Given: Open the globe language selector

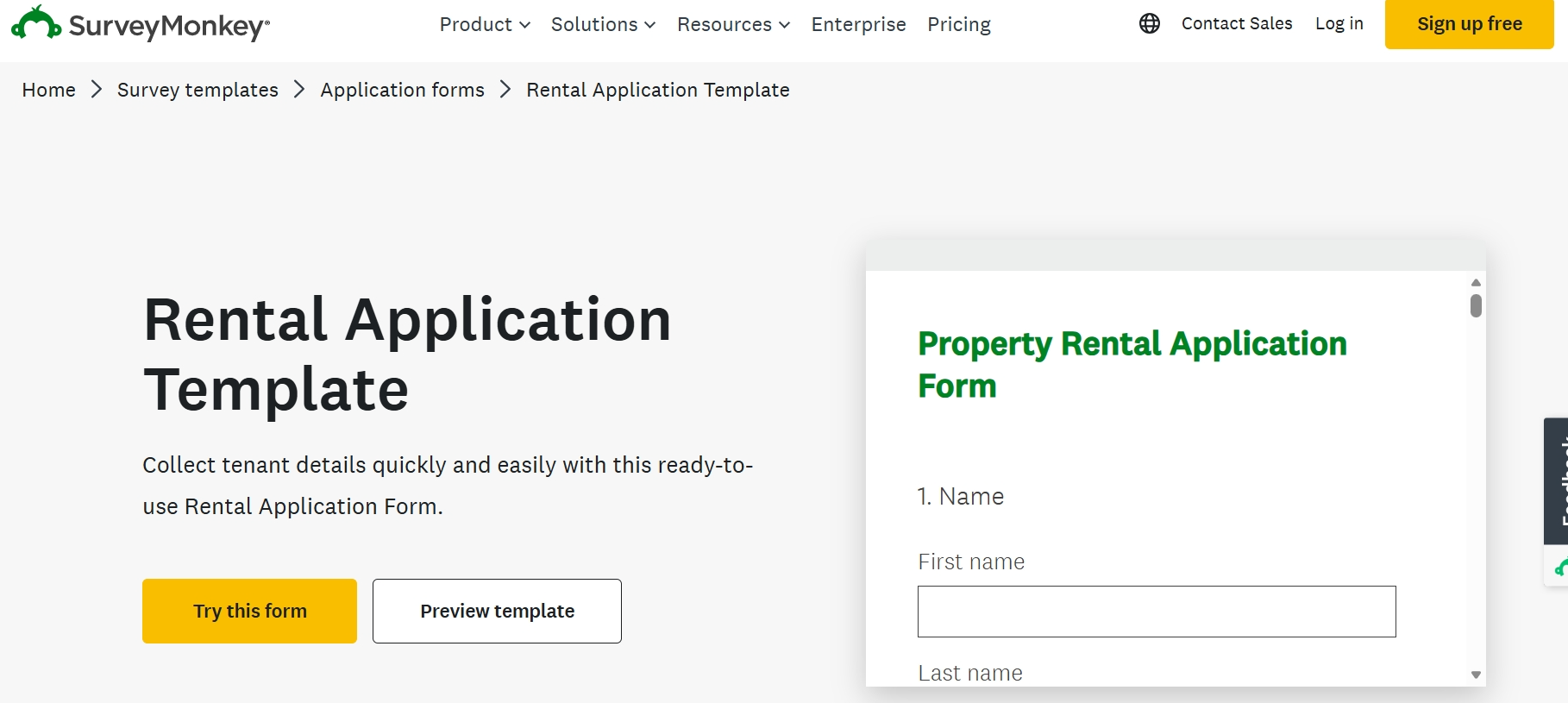Looking at the screenshot, I should pyautogui.click(x=1149, y=23).
